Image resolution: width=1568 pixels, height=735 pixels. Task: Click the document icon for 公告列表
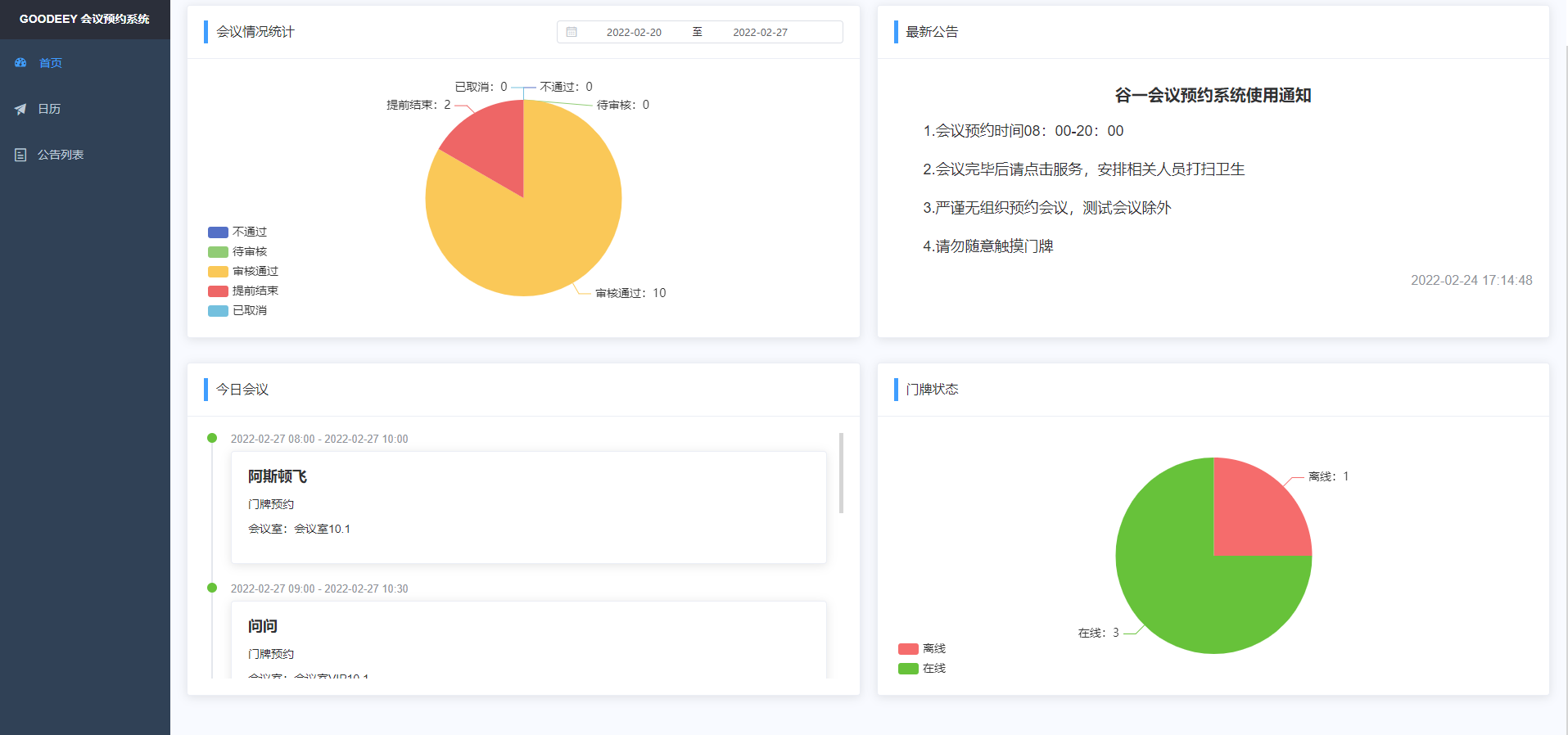[20, 155]
